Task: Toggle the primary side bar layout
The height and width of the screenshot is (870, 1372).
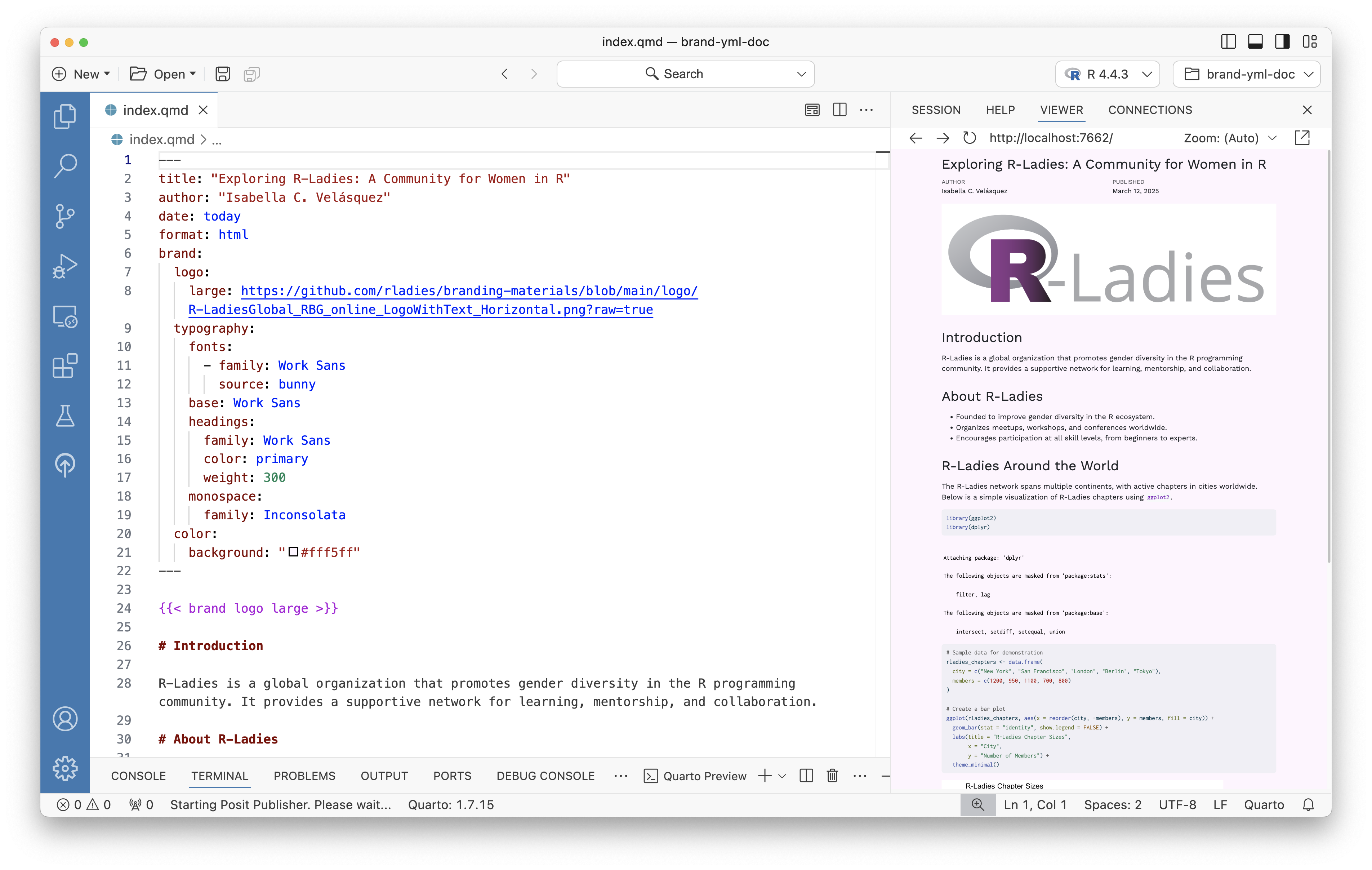Action: (x=1228, y=41)
